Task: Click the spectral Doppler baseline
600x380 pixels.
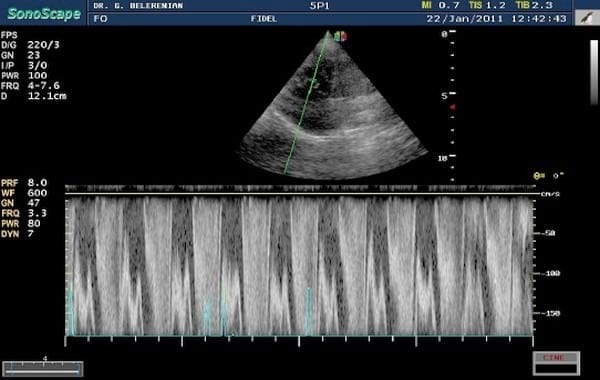Action: (299, 194)
